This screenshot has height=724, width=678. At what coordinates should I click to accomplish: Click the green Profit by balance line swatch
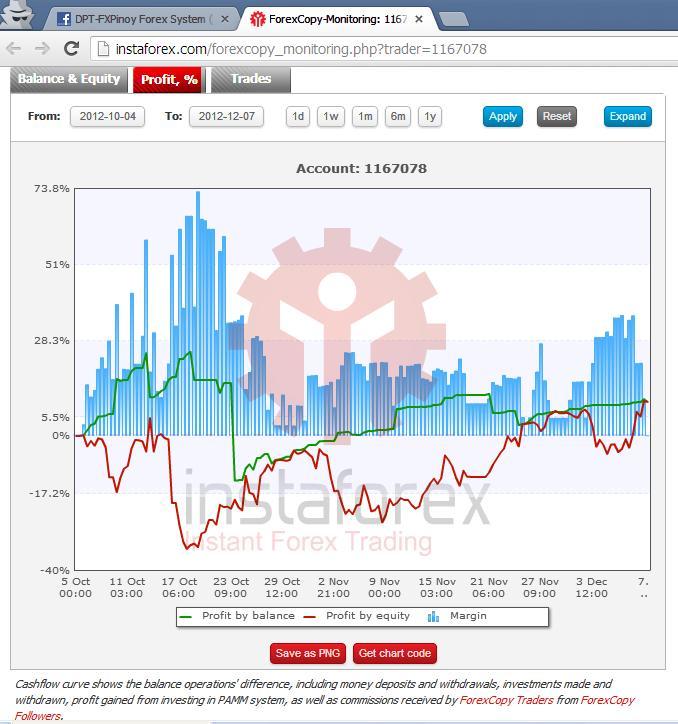pos(185,617)
